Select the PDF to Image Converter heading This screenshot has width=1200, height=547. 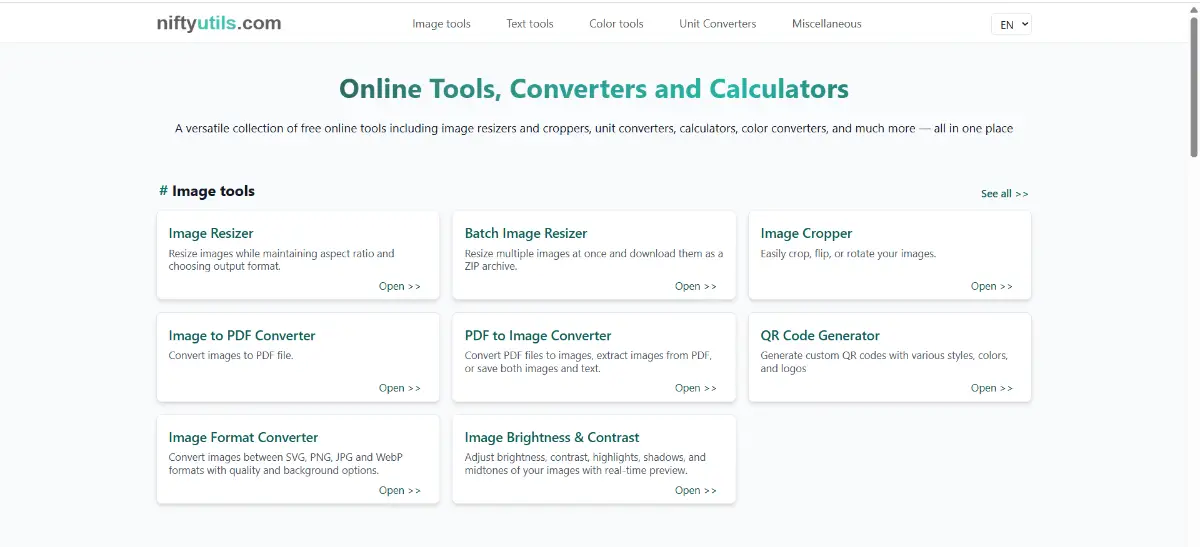(537, 335)
